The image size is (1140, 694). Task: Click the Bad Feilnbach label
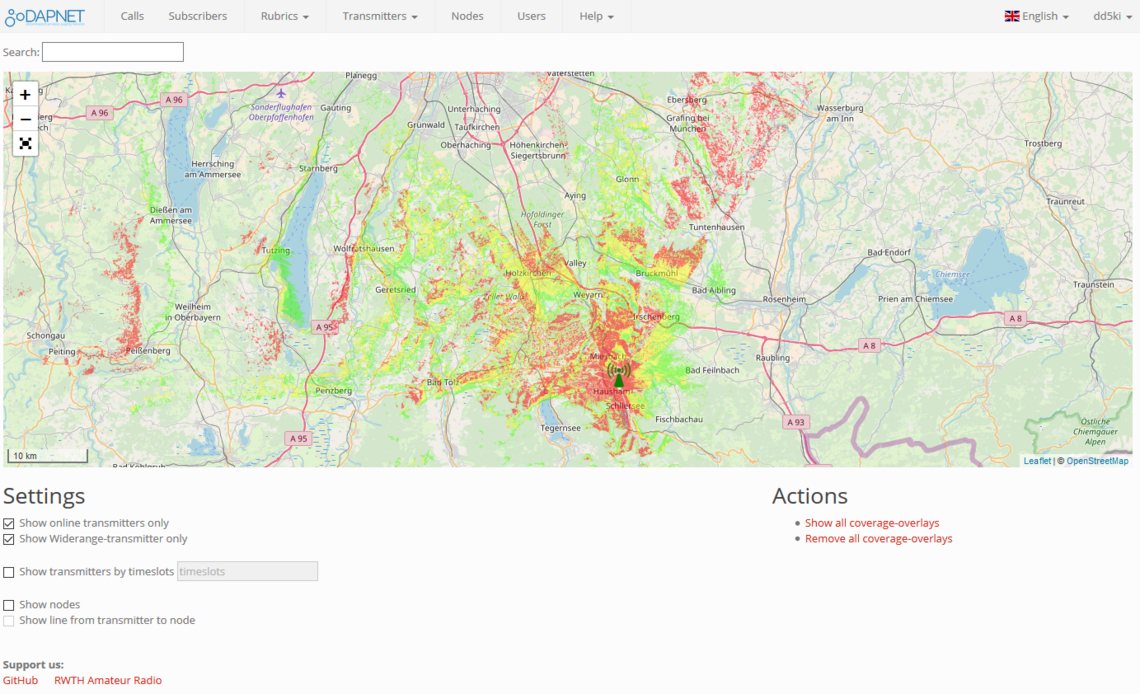pyautogui.click(x=712, y=371)
